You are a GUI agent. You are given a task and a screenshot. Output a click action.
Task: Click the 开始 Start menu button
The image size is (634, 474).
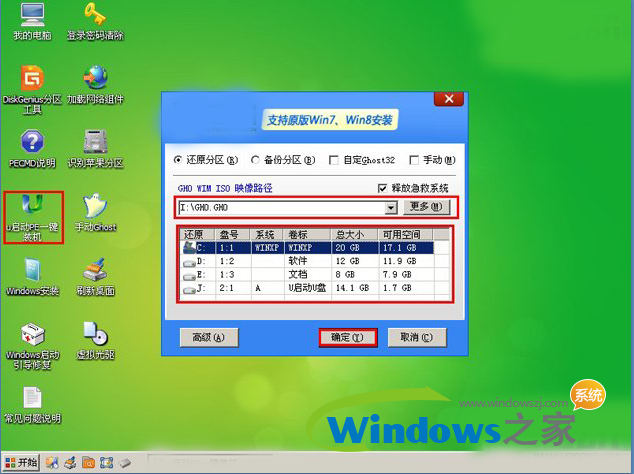tap(21, 462)
